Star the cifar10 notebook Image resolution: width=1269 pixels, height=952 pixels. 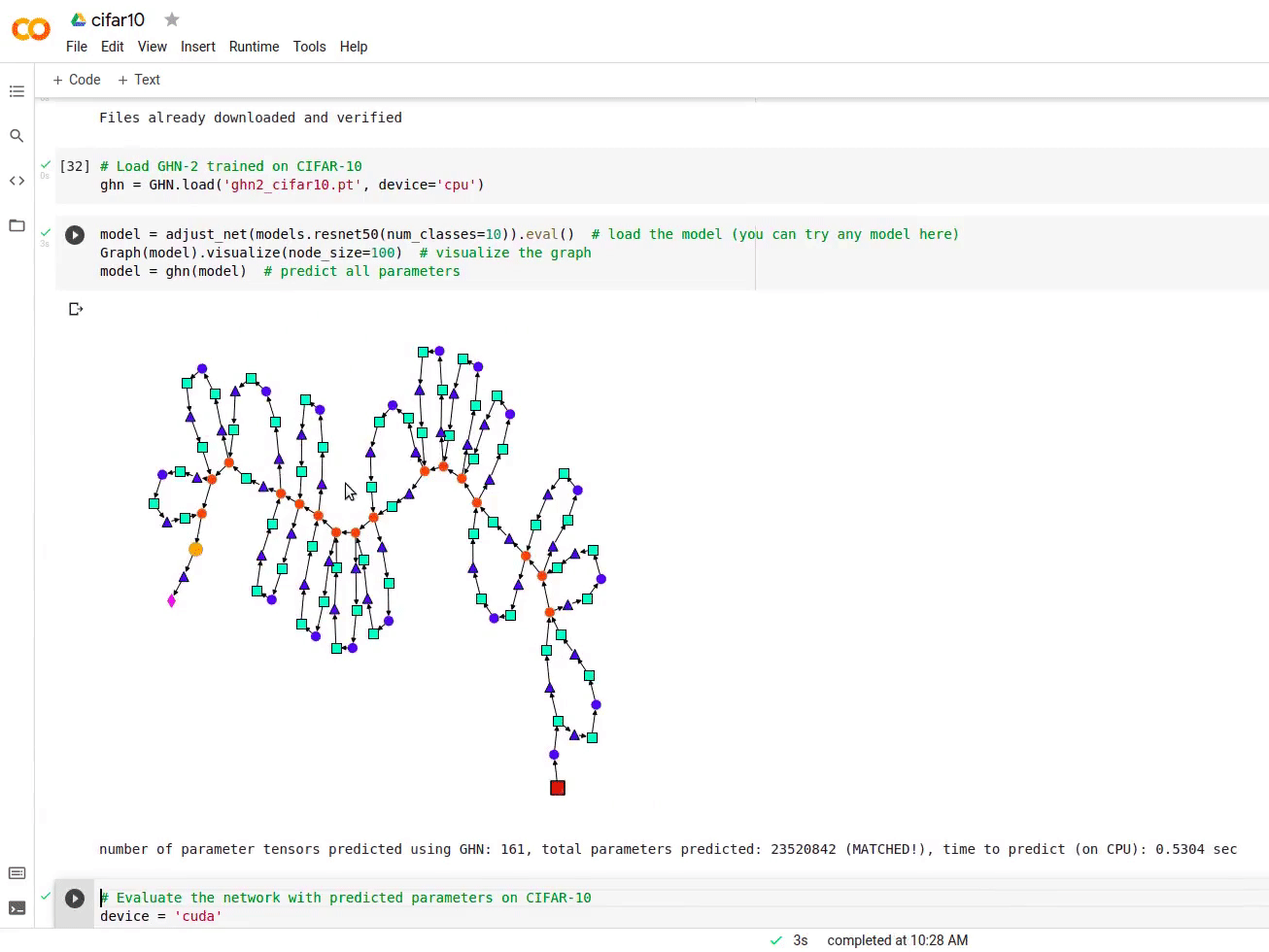(172, 19)
